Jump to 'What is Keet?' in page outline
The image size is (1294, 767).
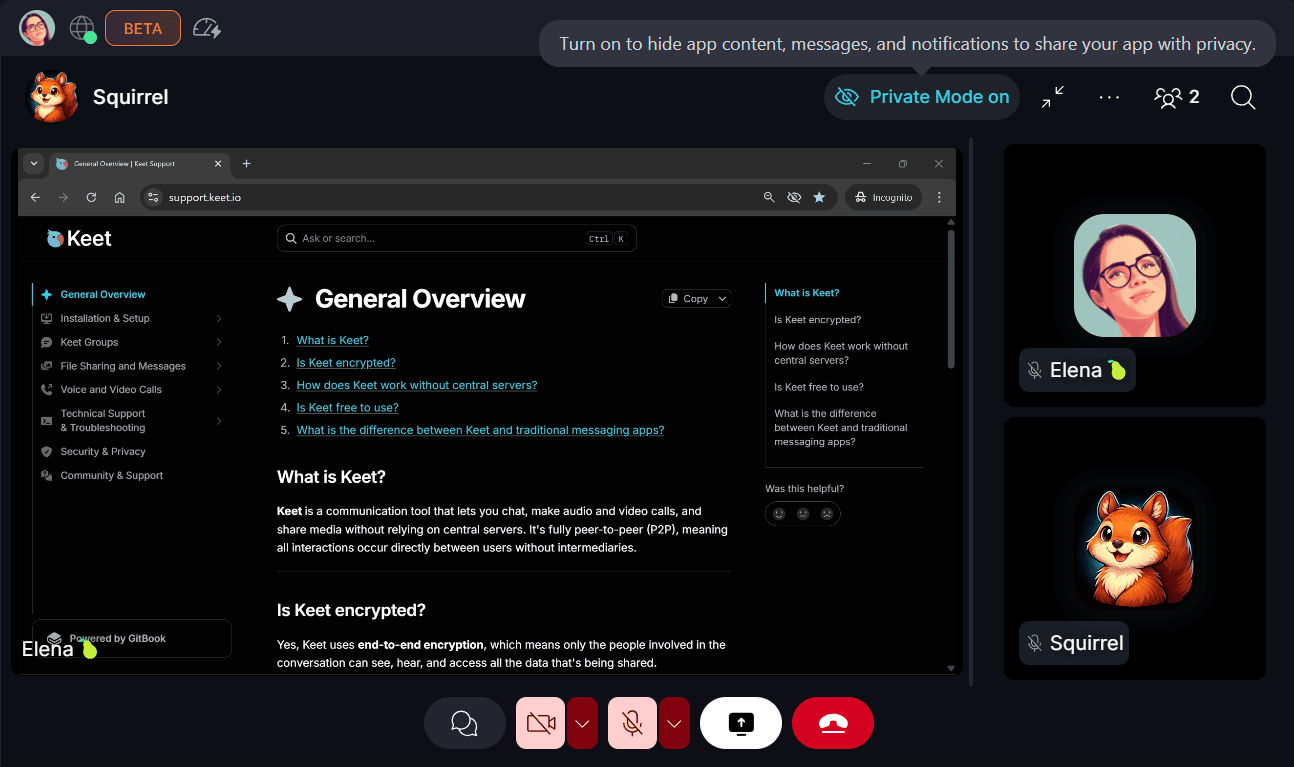pos(807,293)
